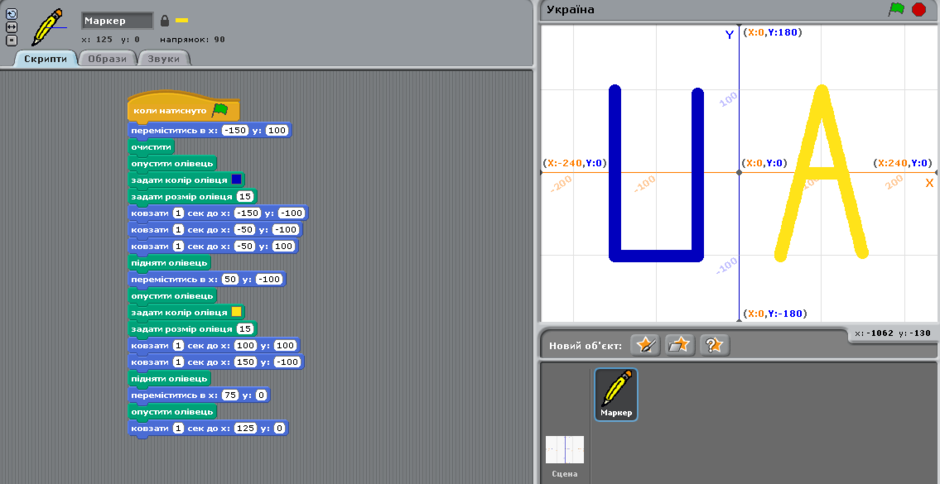
Task: Open blue pen color swatch in script
Action: coord(236,179)
